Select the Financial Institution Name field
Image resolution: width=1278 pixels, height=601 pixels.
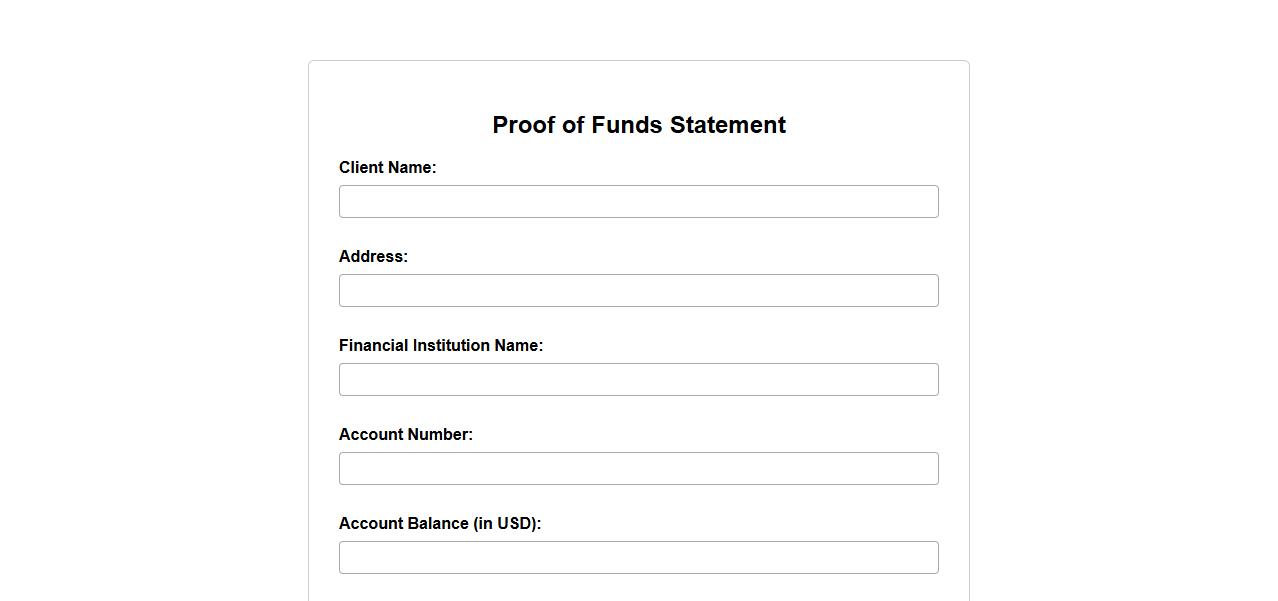(x=638, y=379)
